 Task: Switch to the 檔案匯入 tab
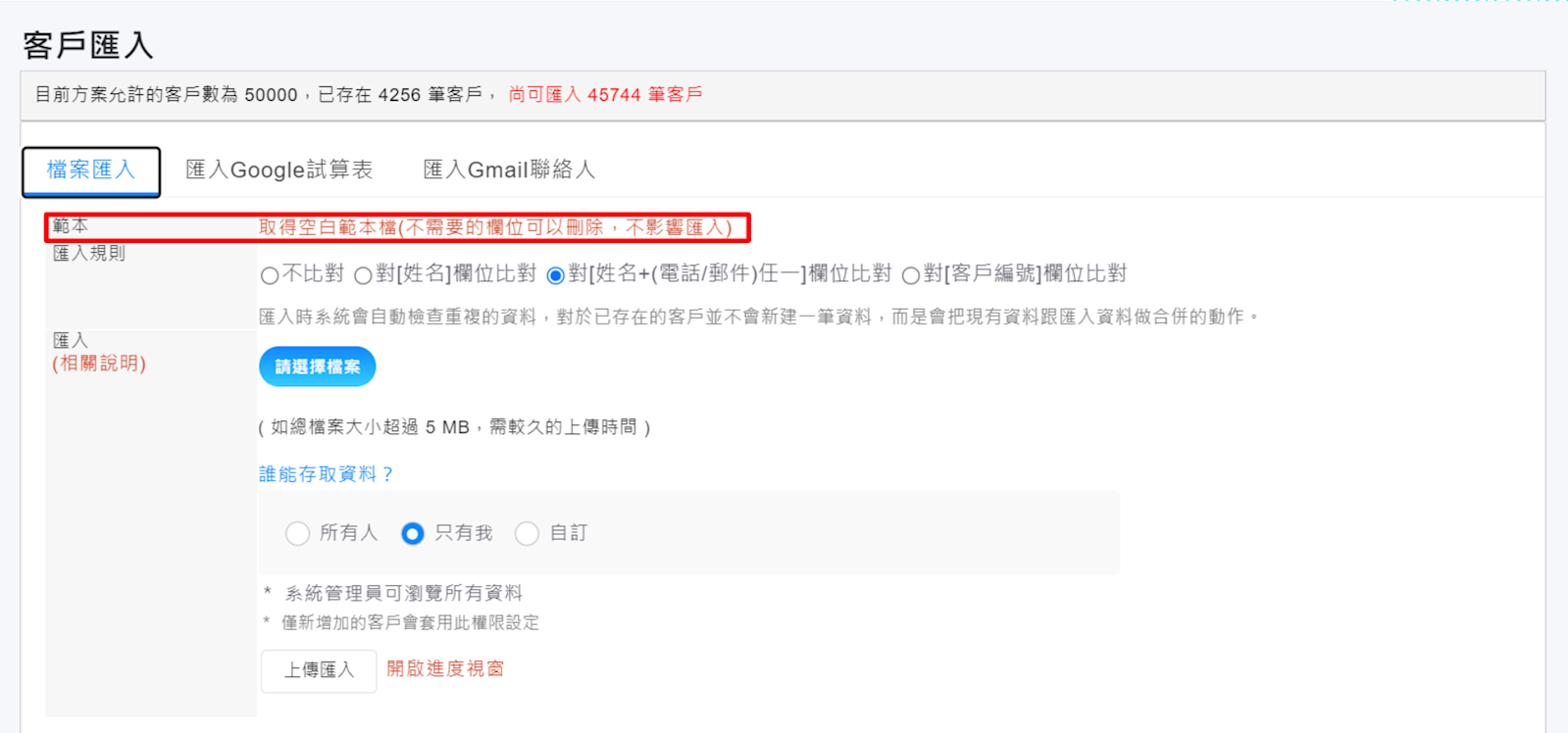91,171
